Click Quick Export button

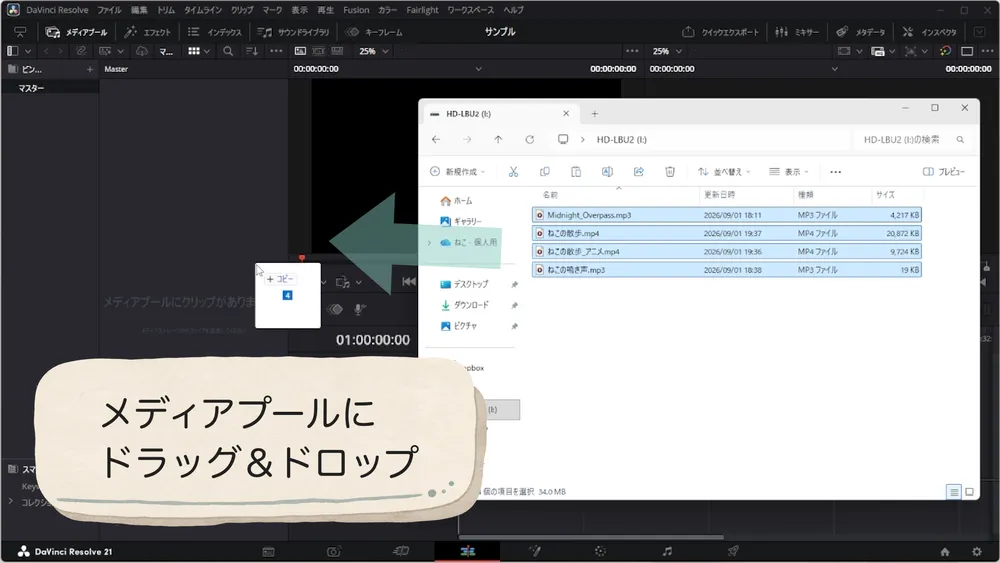720,32
